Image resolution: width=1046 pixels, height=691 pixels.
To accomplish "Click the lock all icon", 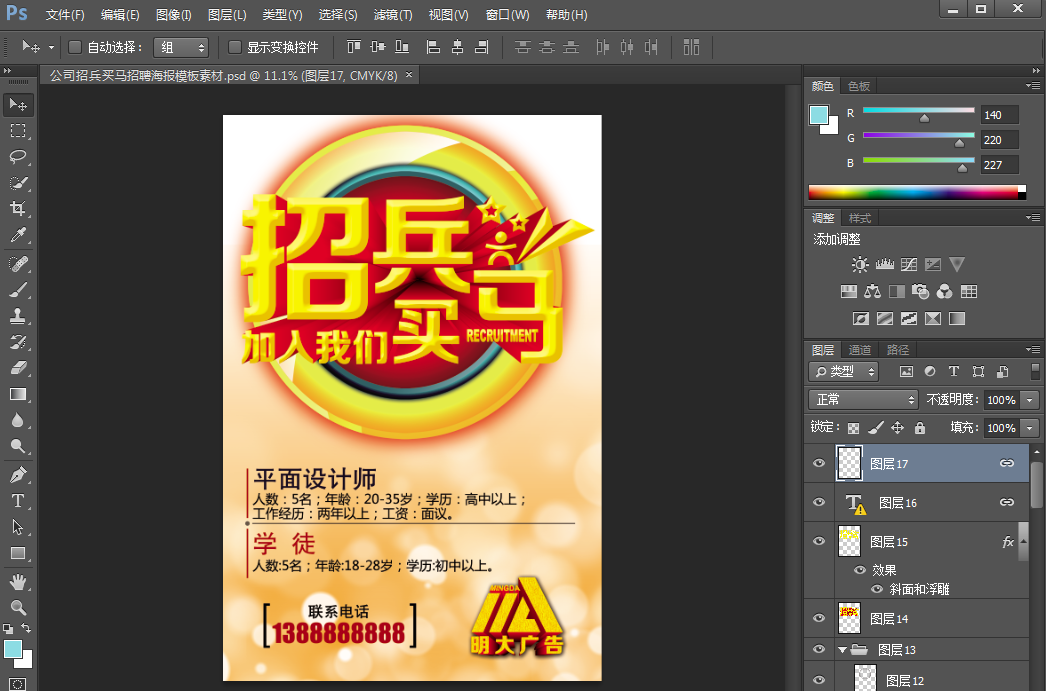I will point(920,428).
